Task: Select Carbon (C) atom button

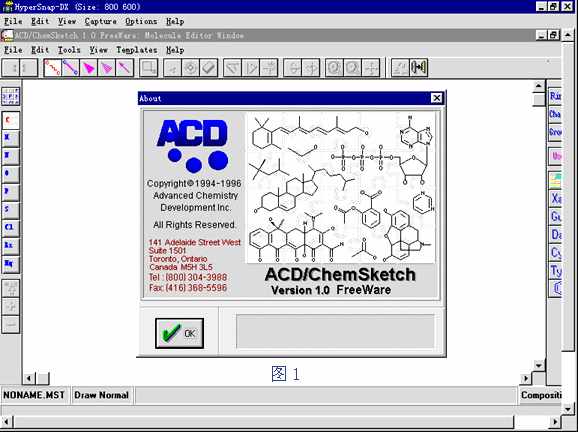Action: [11, 121]
